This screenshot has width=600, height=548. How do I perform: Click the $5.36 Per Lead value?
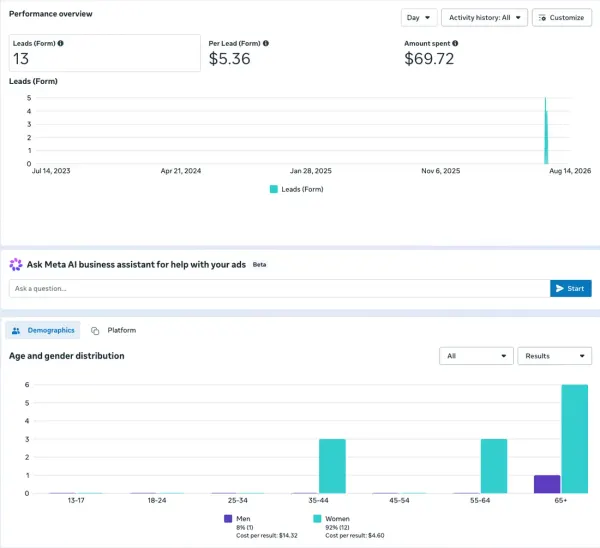(230, 59)
